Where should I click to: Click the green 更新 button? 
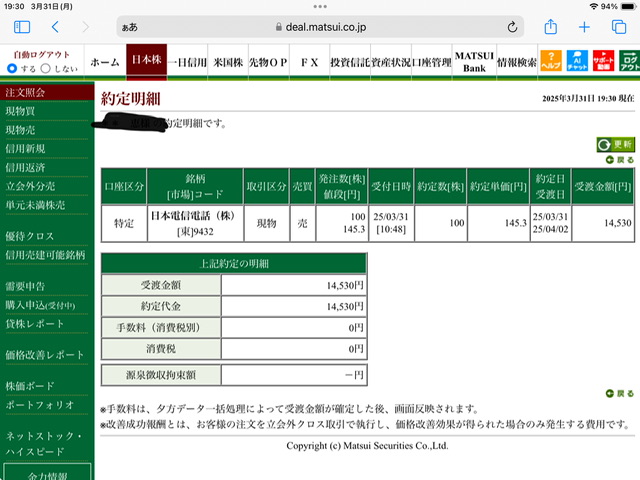[x=616, y=144]
